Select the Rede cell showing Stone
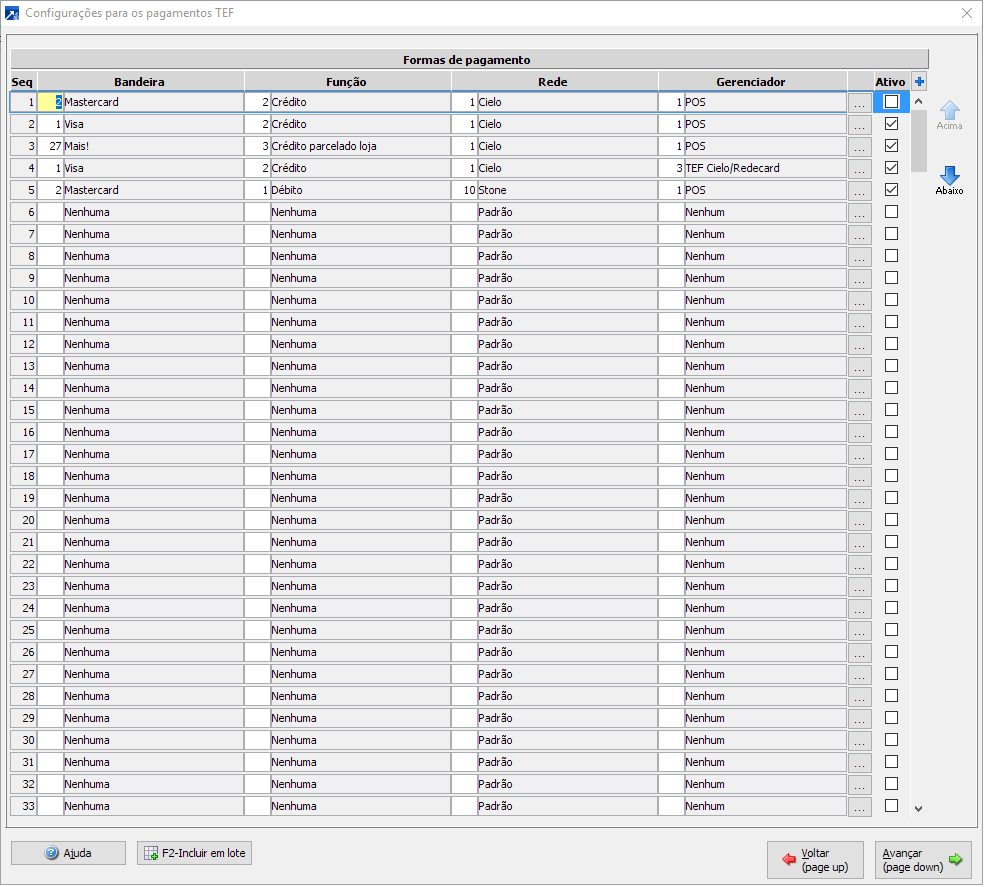 (x=565, y=190)
